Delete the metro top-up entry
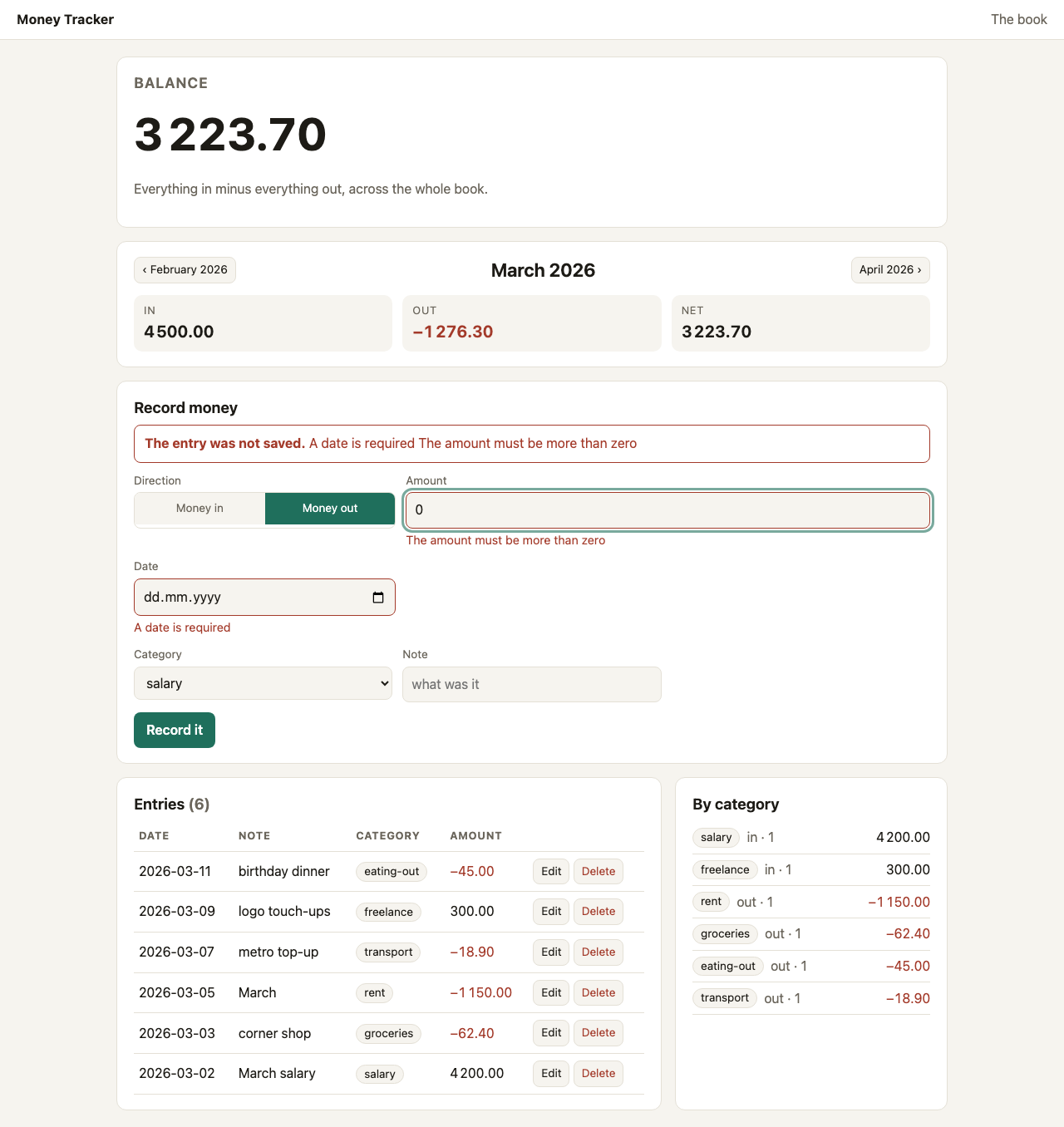1064x1127 pixels. 598,952
